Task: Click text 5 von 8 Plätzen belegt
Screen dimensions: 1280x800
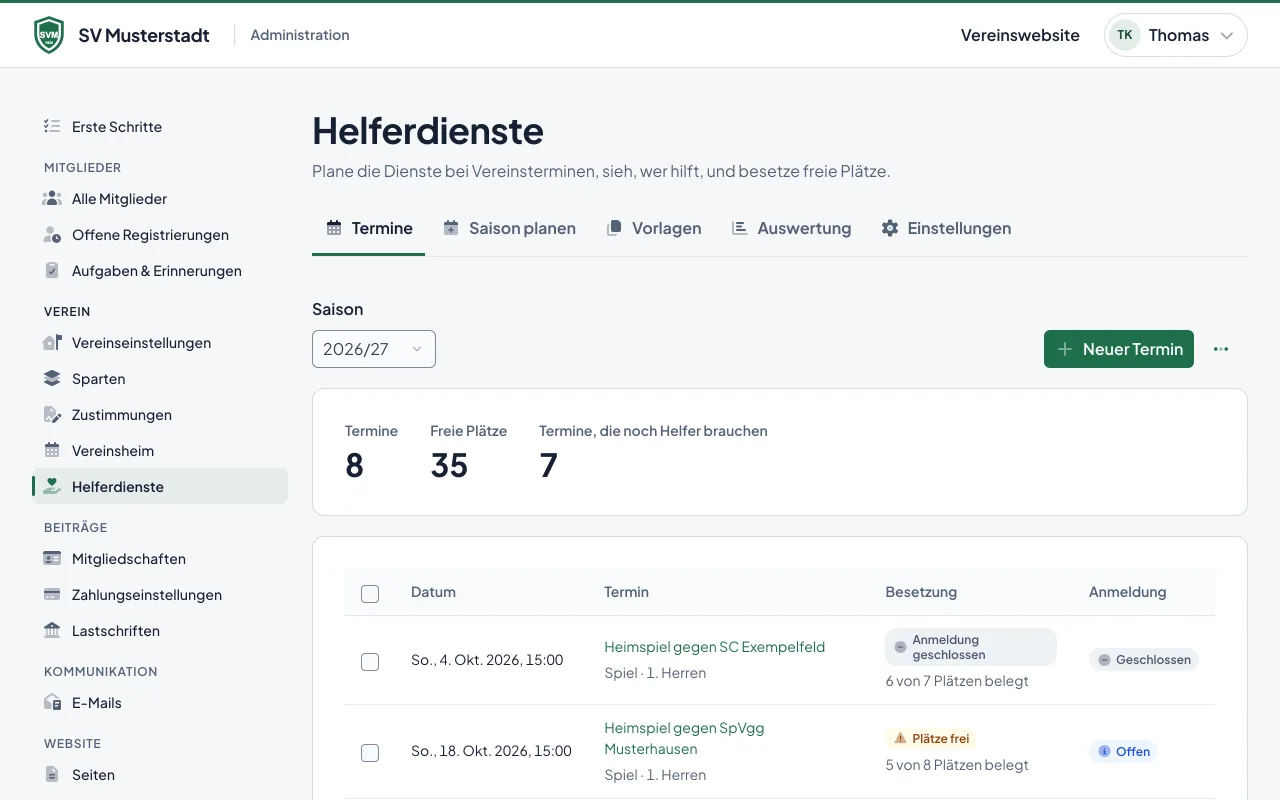Action: click(x=957, y=765)
